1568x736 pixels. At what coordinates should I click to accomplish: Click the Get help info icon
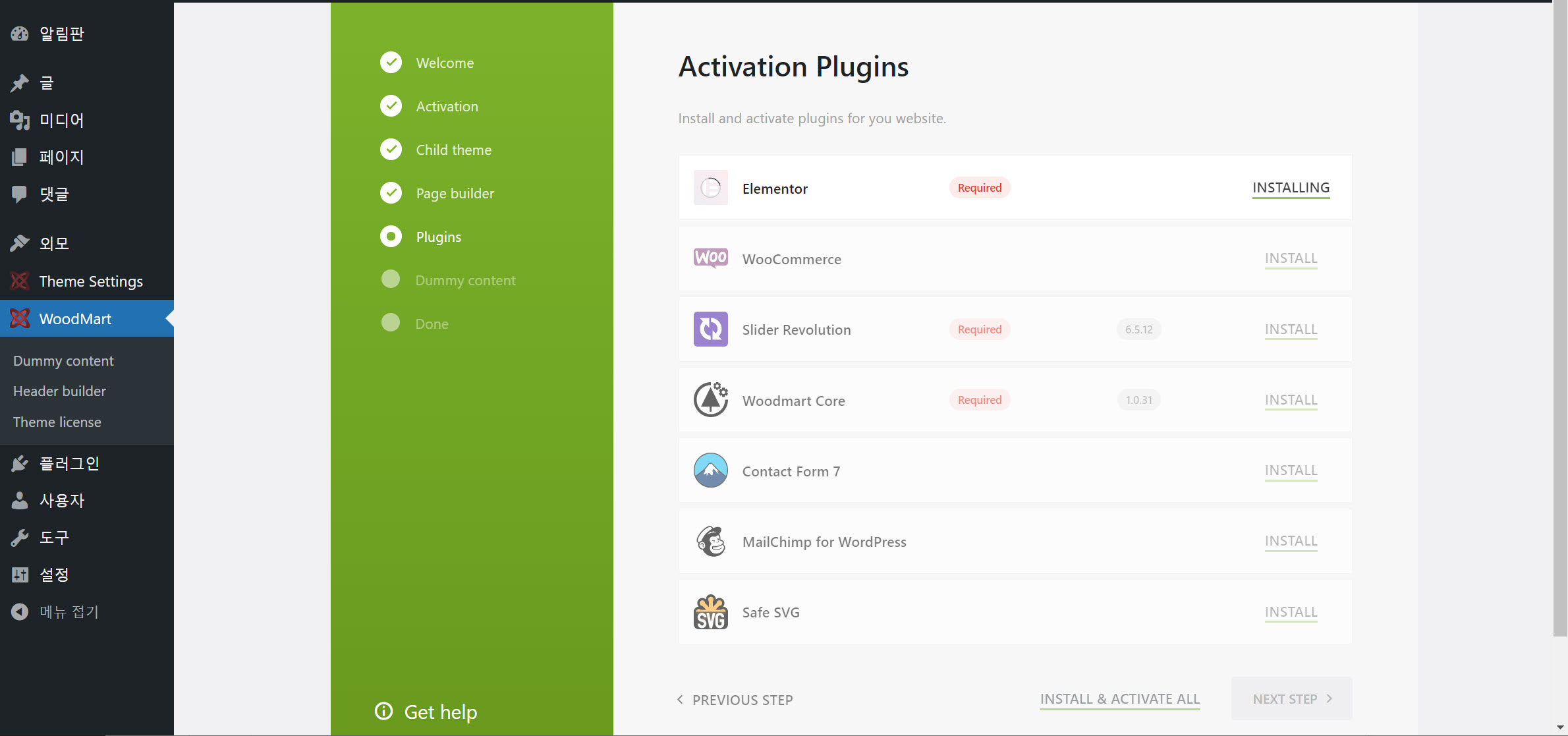pos(383,711)
